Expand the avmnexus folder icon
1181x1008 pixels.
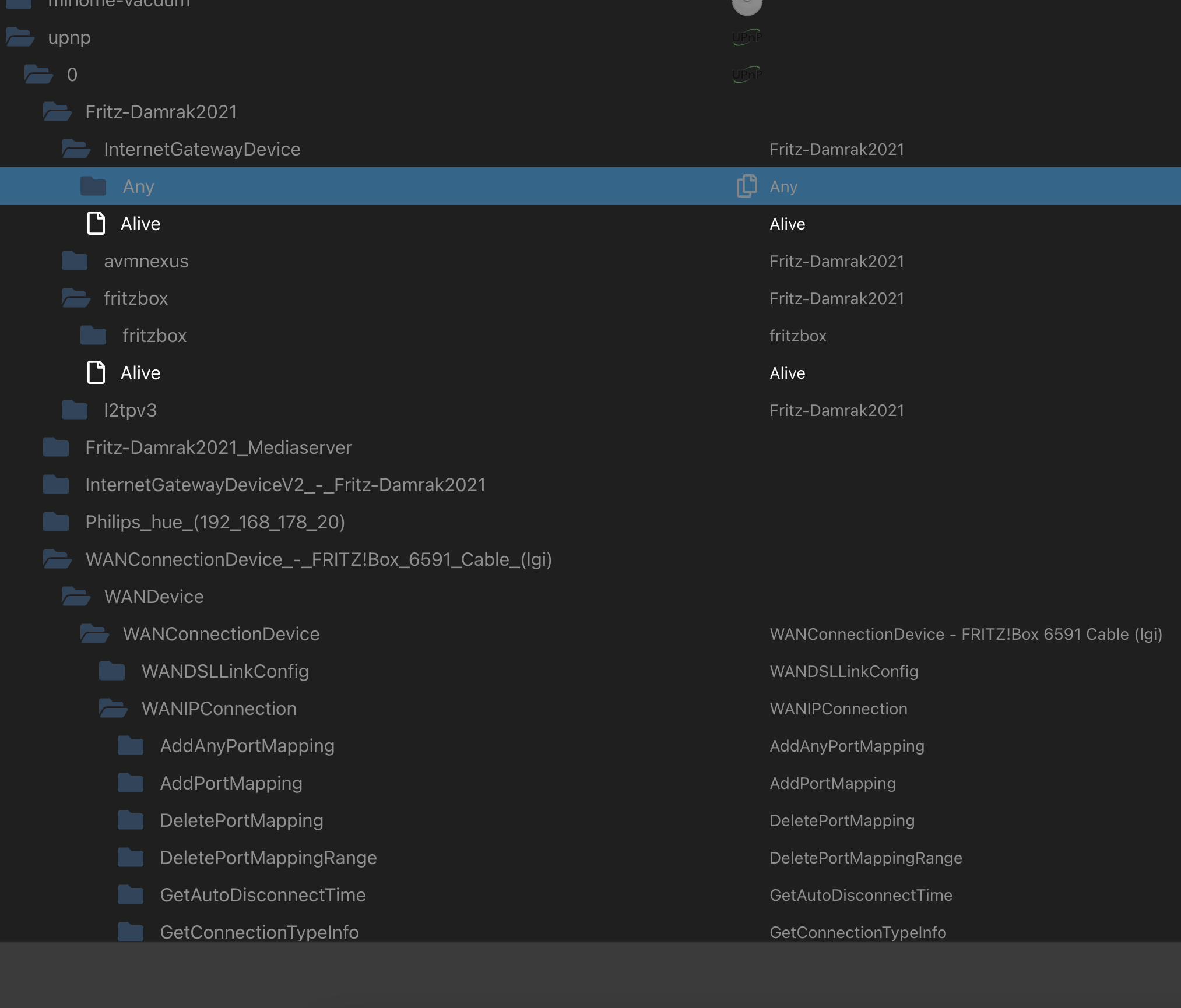pyautogui.click(x=75, y=261)
